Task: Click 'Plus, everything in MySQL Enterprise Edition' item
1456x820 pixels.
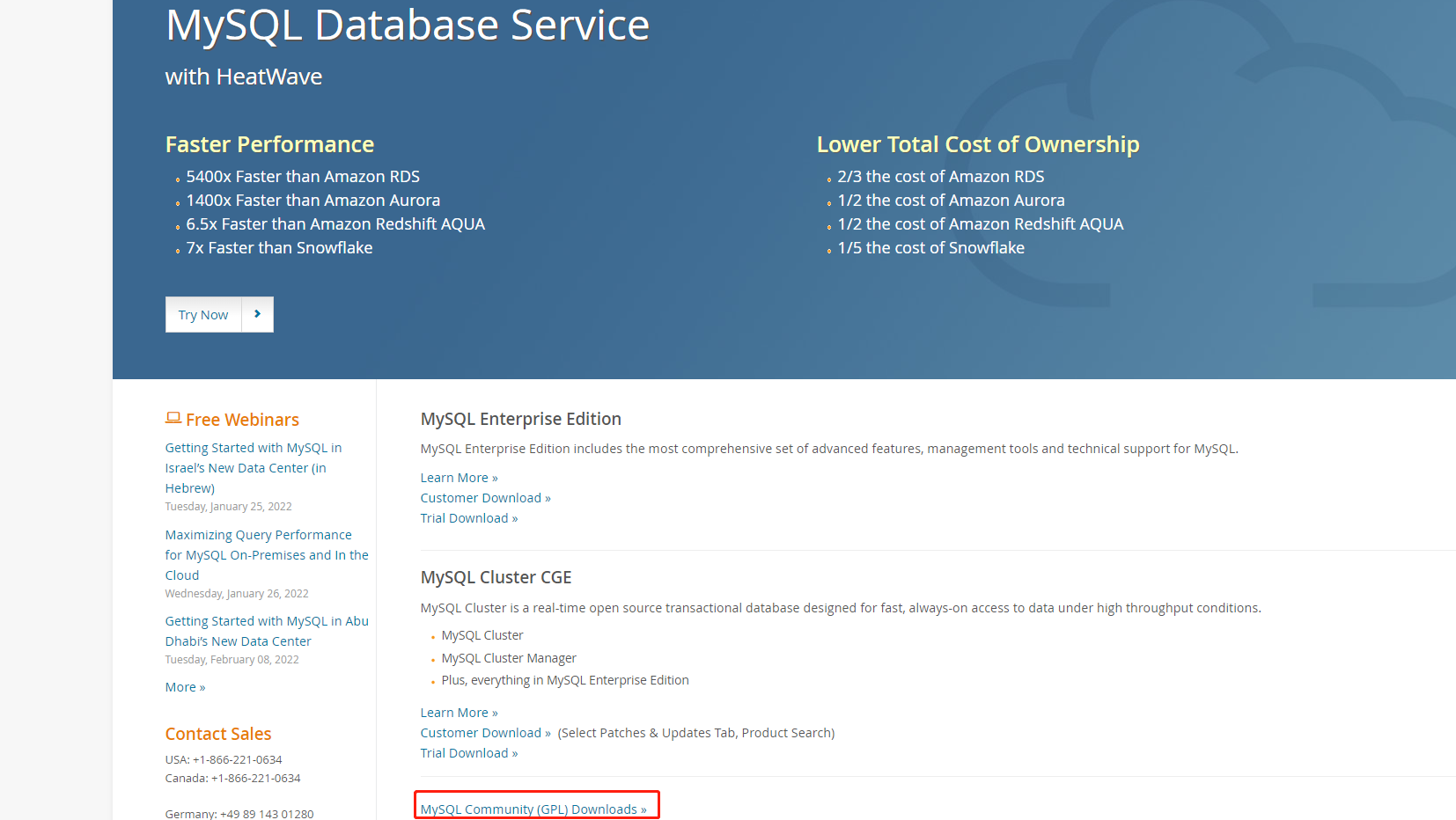Action: click(x=565, y=680)
